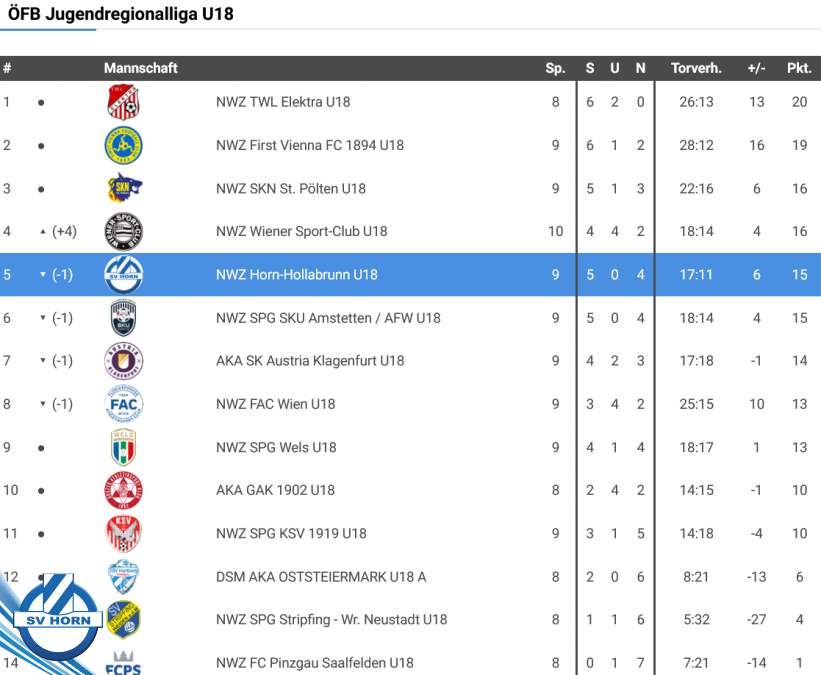
Task: Sort table by Pkt. column header
Action: coord(798,68)
